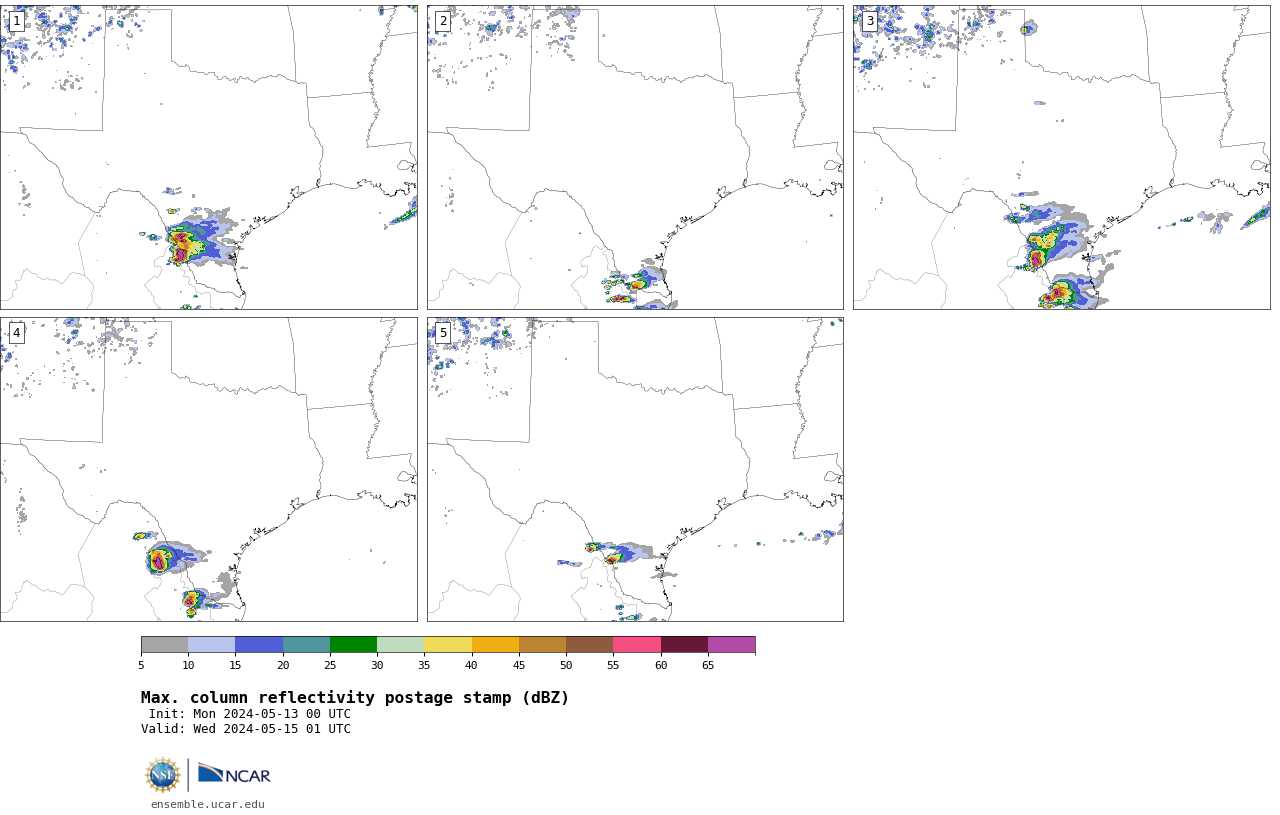Click the ensemble.ucar.edu text
The width and height of the screenshot is (1280, 815).
208,804
